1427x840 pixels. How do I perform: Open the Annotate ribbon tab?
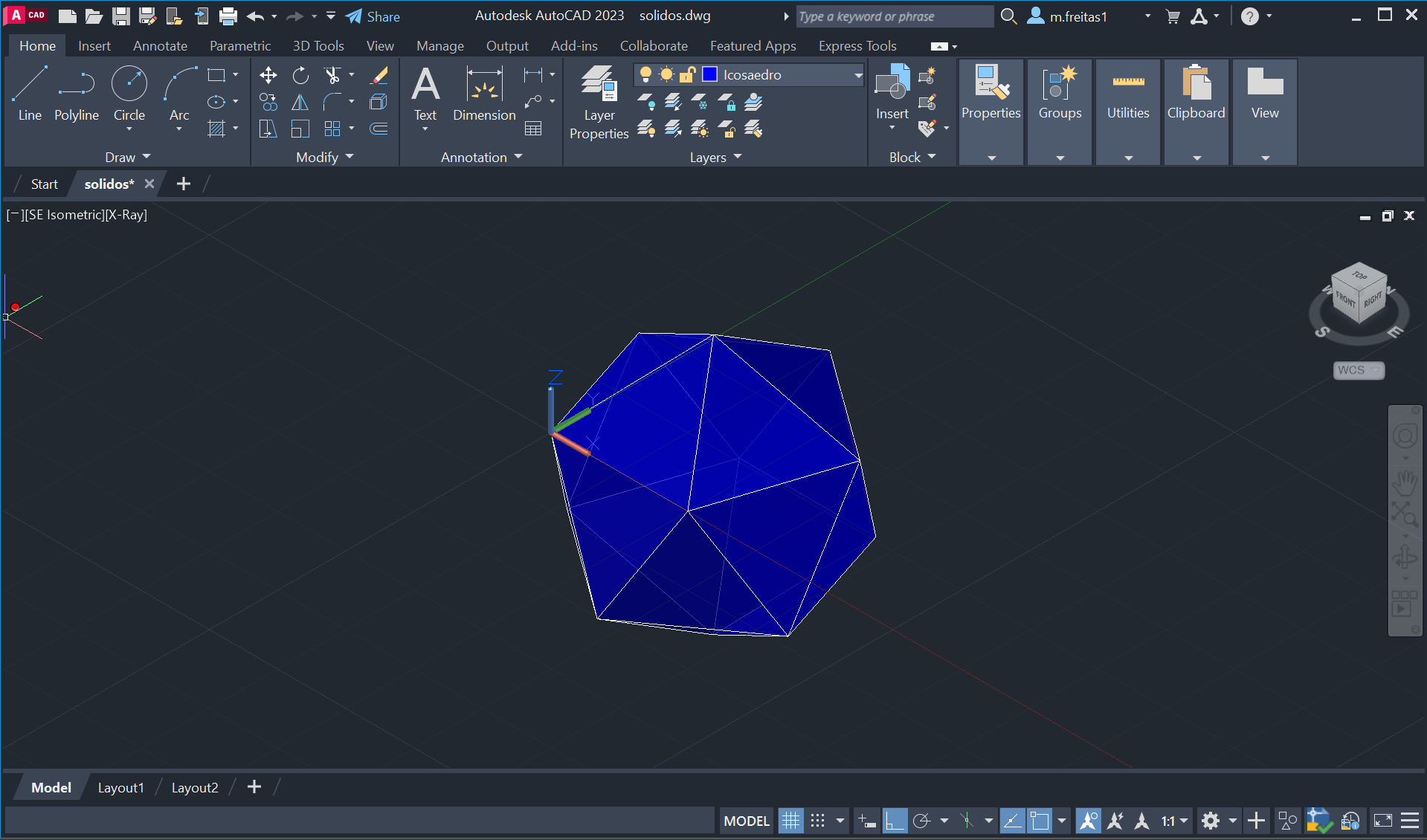click(160, 46)
